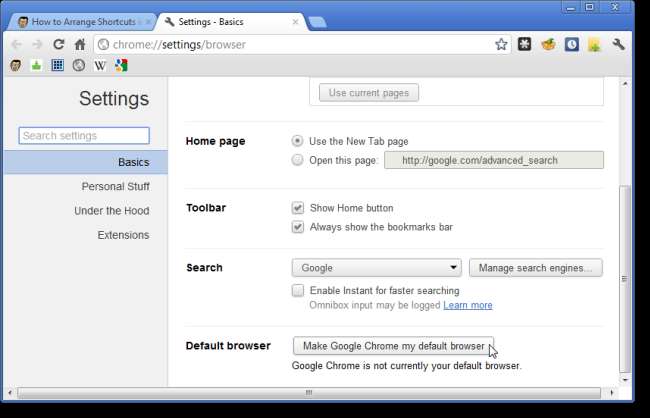
Task: Select 'Open this page' radio button
Action: pyautogui.click(x=298, y=160)
